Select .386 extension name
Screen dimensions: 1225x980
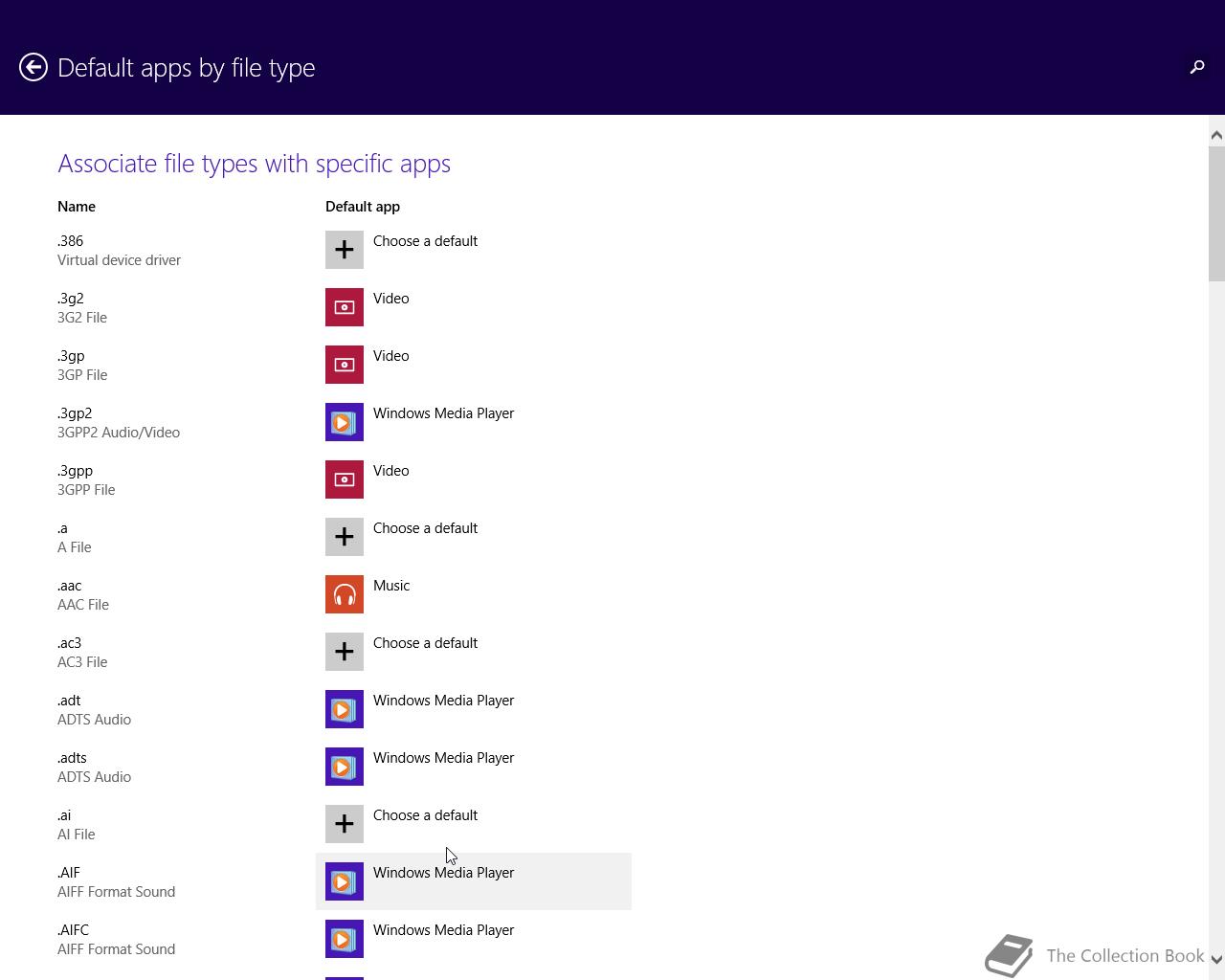point(71,241)
